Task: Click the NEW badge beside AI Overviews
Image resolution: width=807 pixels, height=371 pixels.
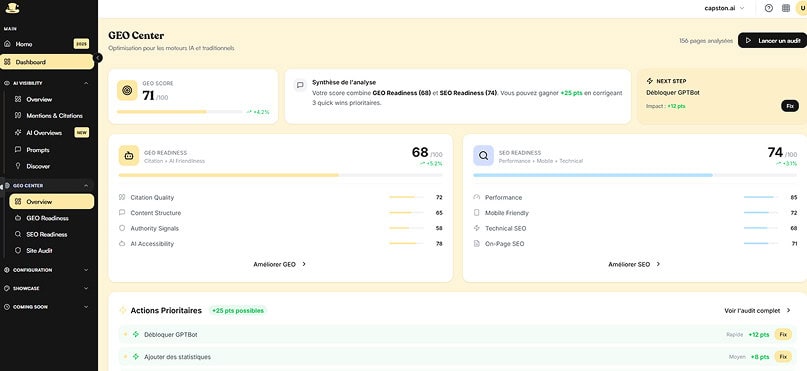Action: tap(81, 133)
